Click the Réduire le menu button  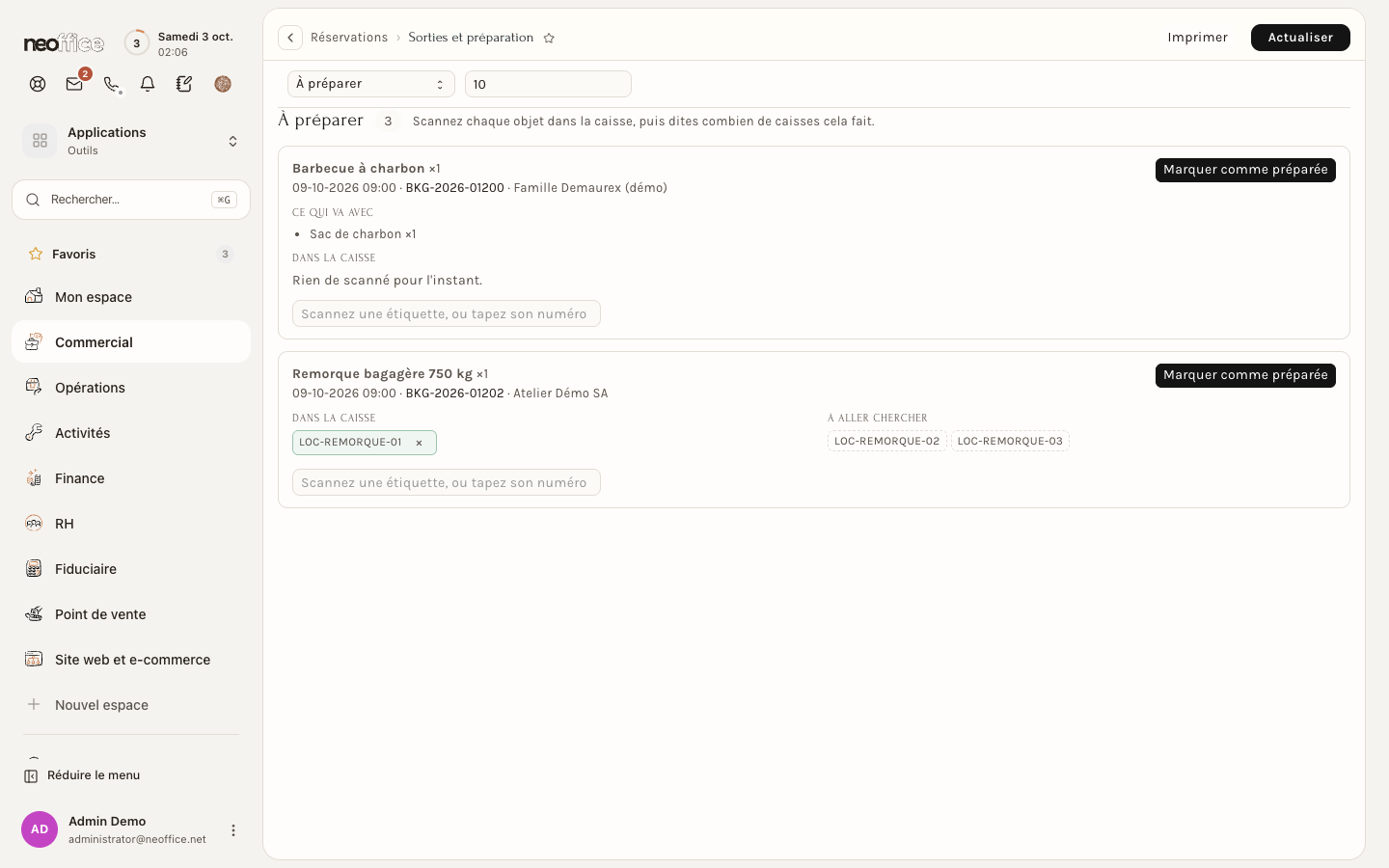[82, 775]
